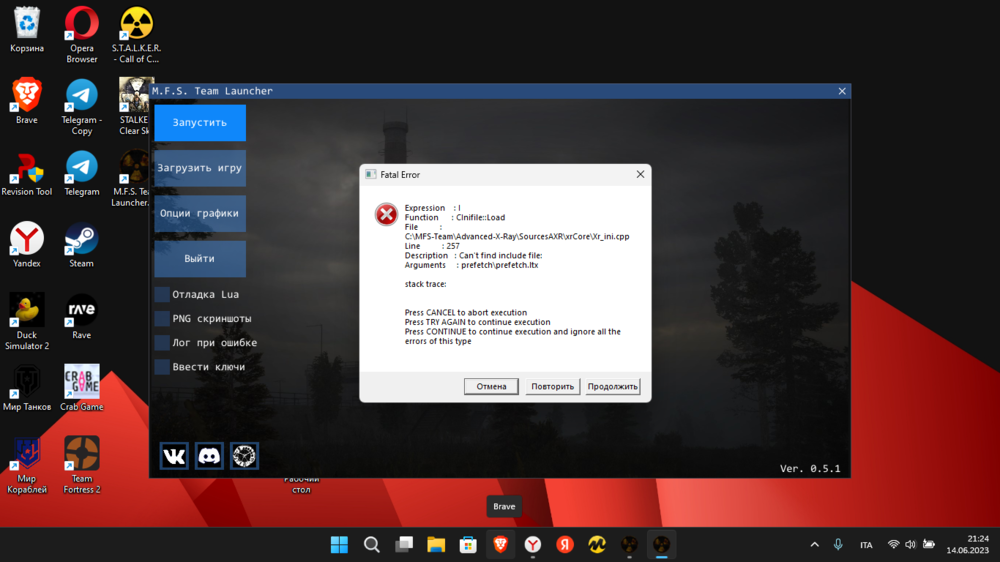The height and width of the screenshot is (562, 1000).
Task: Check the Лог при ошибке option
Action: [162, 343]
